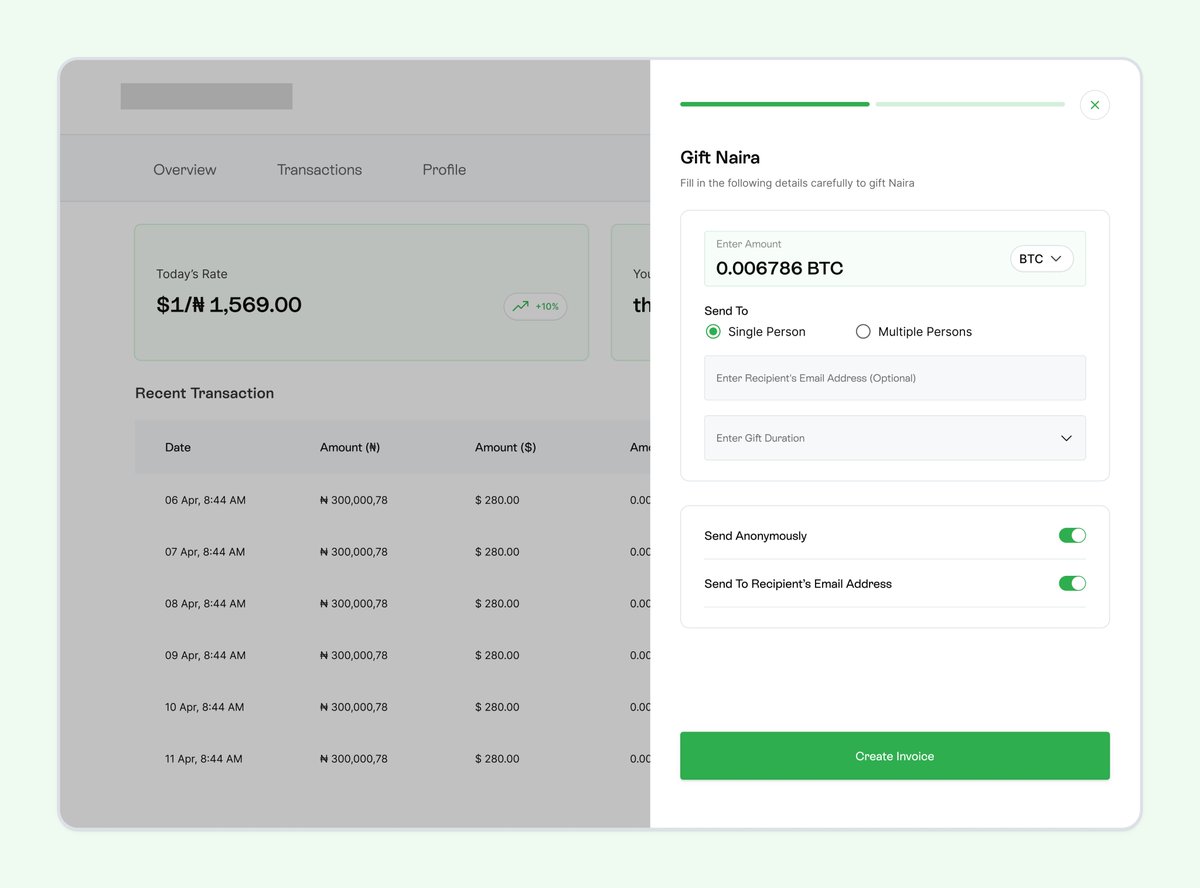Click the Today's Rate card
The width and height of the screenshot is (1200, 888).
point(362,292)
